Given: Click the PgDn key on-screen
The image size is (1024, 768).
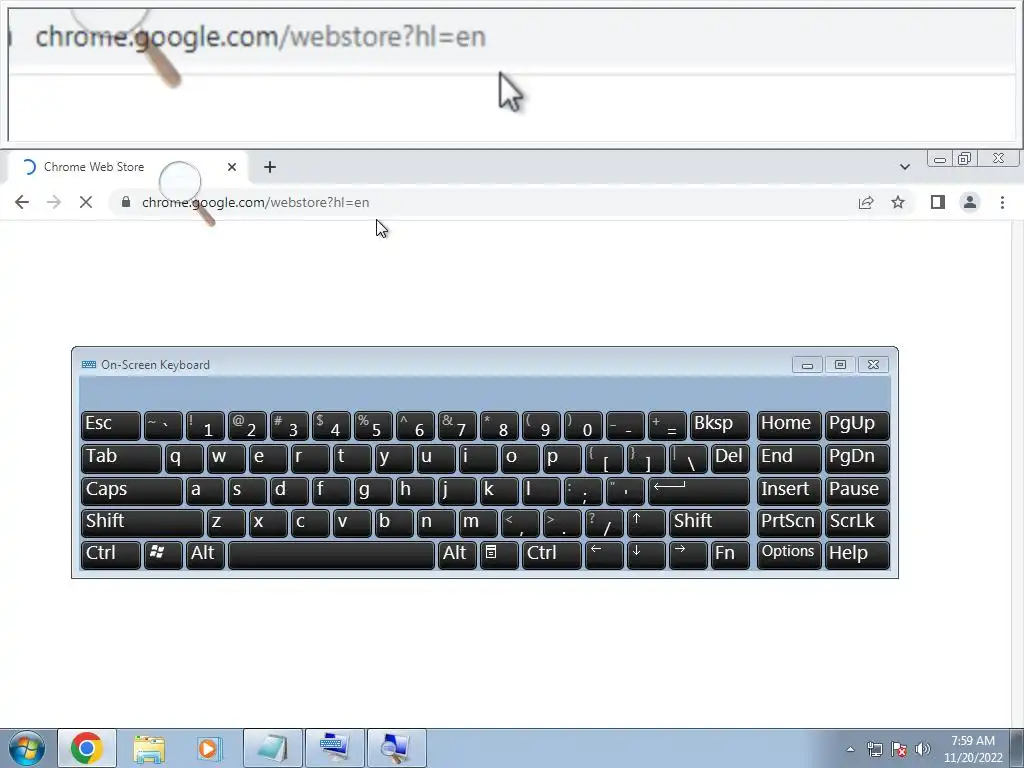Looking at the screenshot, I should [x=857, y=458].
